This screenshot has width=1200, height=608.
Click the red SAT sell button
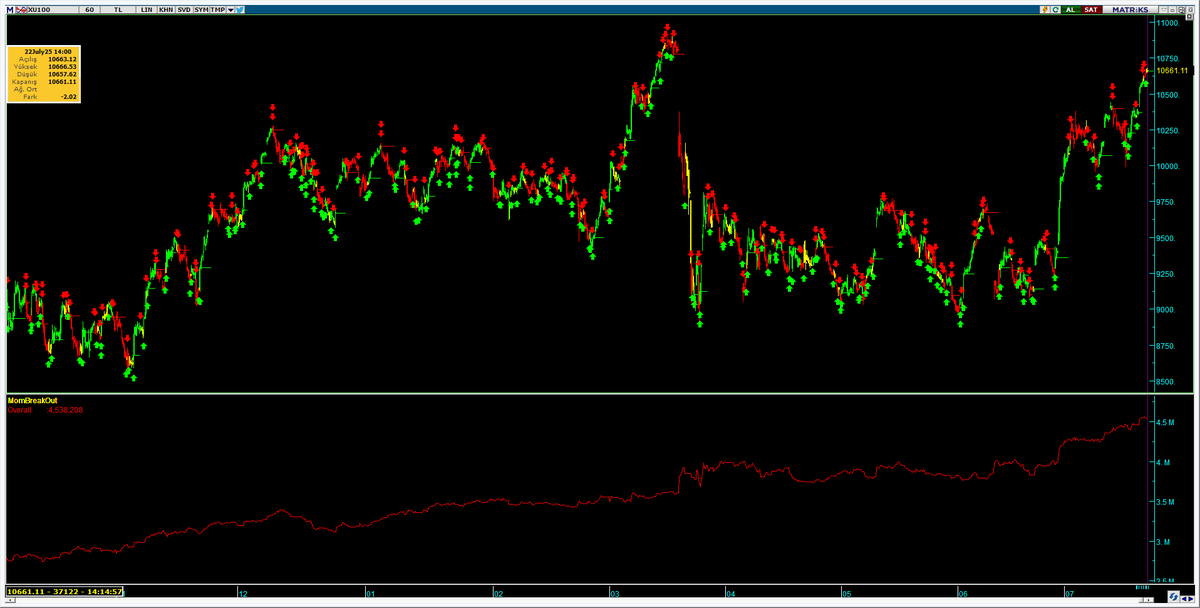pyautogui.click(x=1091, y=9)
